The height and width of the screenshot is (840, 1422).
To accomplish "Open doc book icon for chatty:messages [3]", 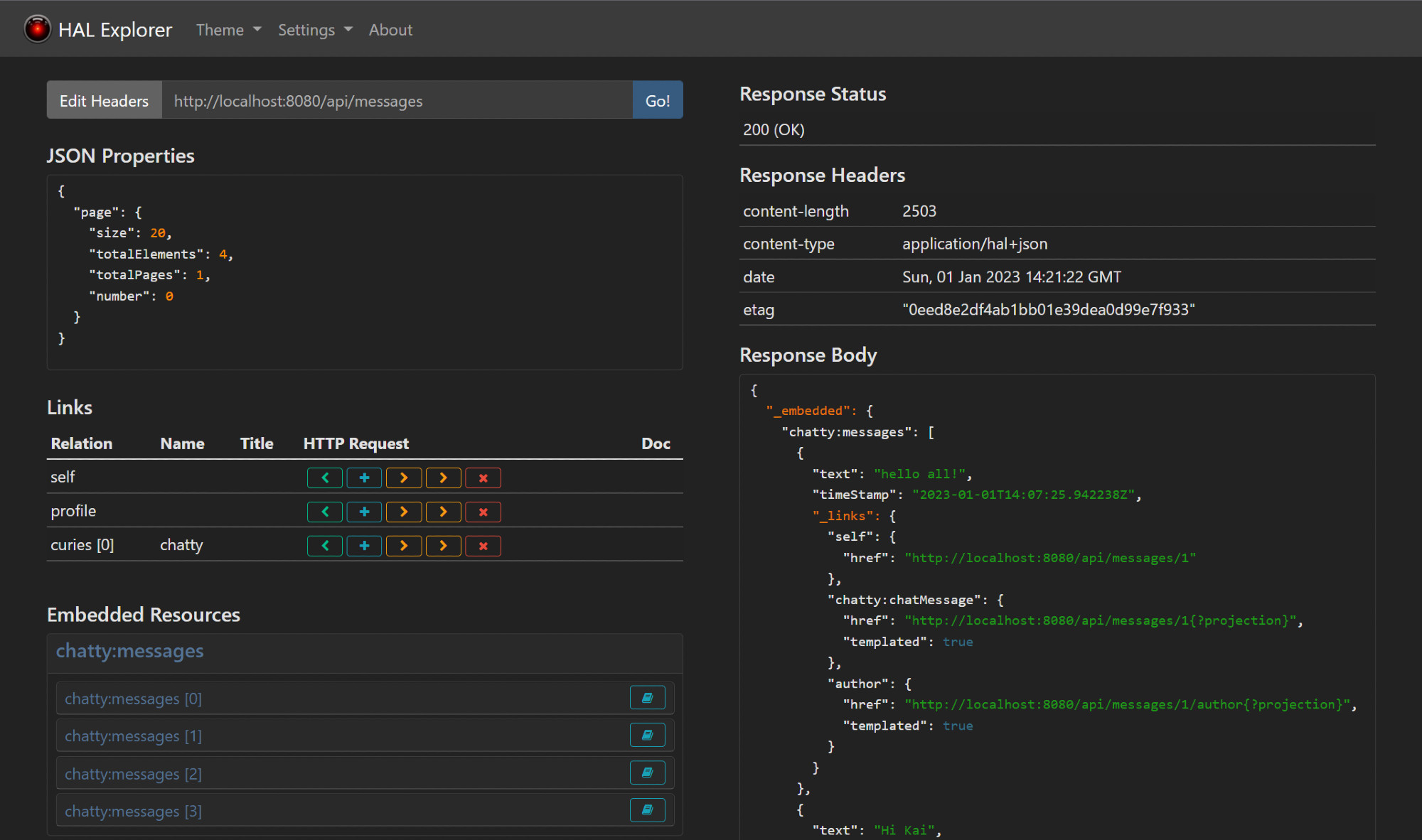I will tap(647, 810).
